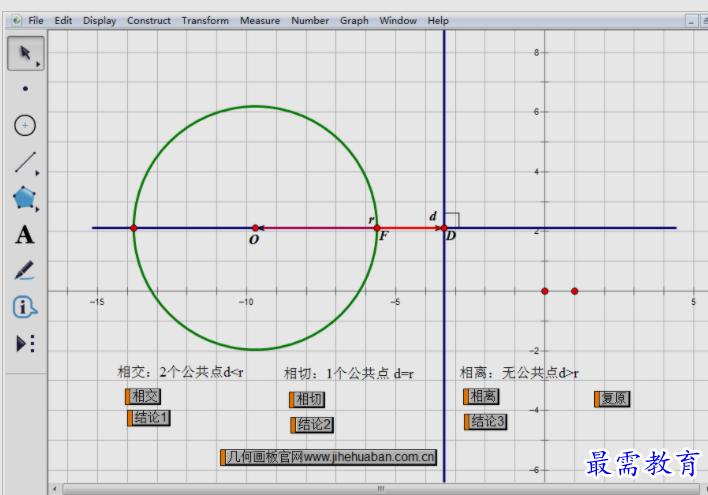
Task: Open the Display menu
Action: pos(99,21)
